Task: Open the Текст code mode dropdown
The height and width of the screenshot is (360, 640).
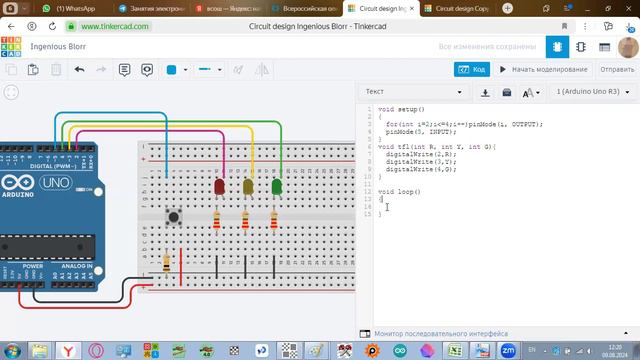Action: tap(413, 92)
